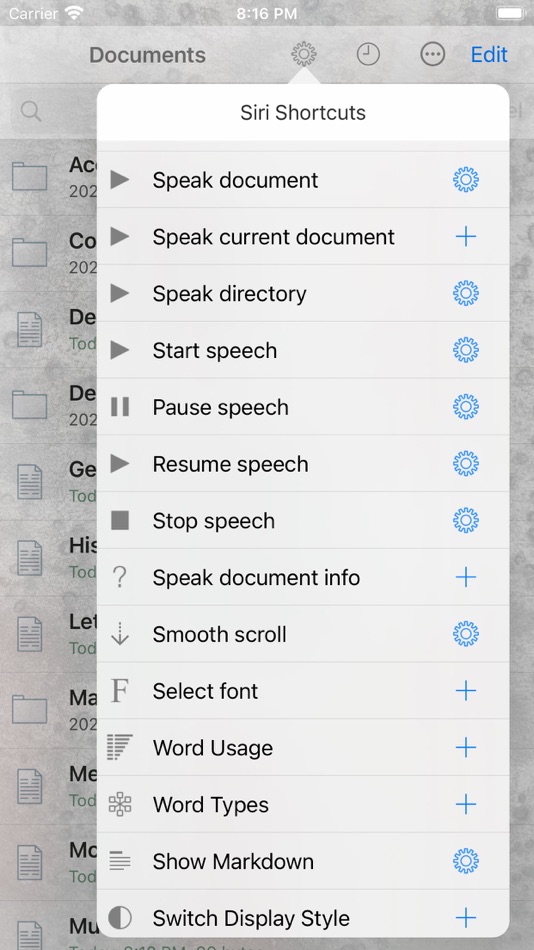The image size is (534, 950).
Task: Open gear options for Resume speech
Action: (466, 464)
